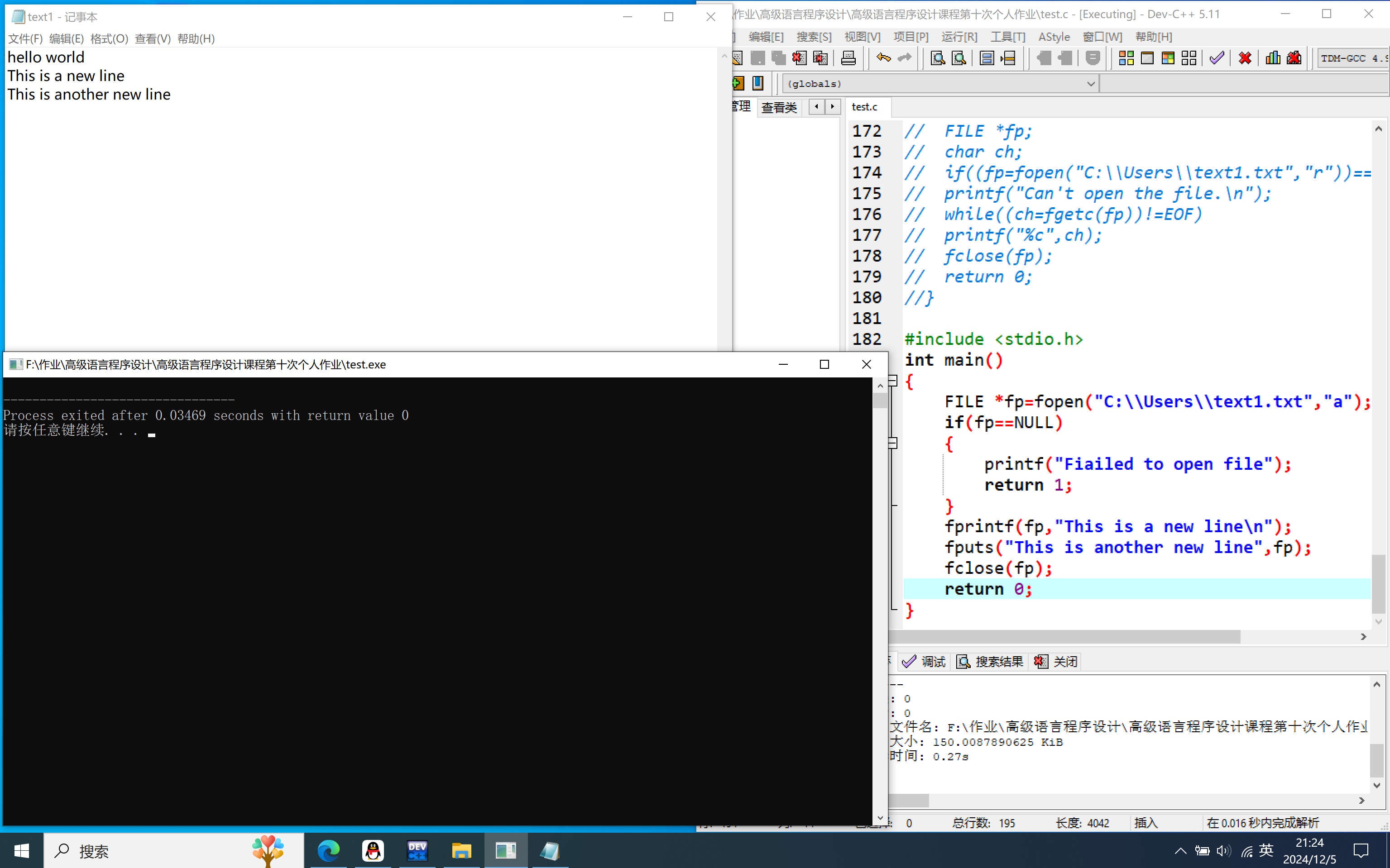
Task: Click the Compile four-colored-squares icon
Action: pyautogui.click(x=1126, y=58)
